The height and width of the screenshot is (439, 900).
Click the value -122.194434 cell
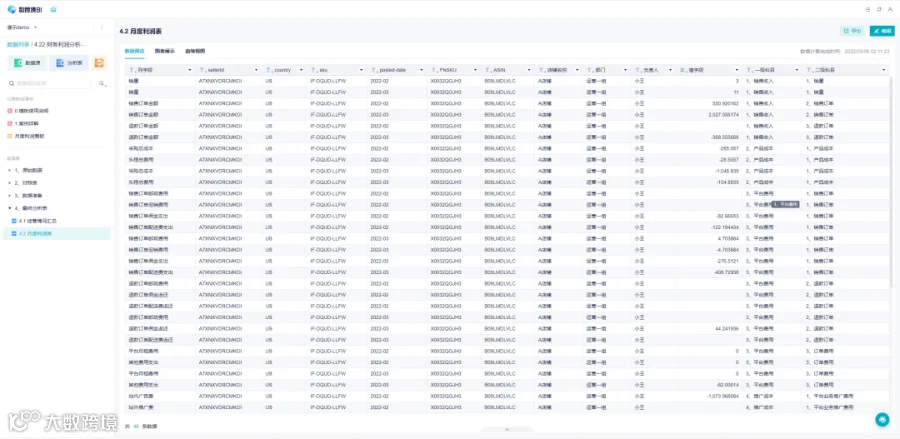[724, 227]
